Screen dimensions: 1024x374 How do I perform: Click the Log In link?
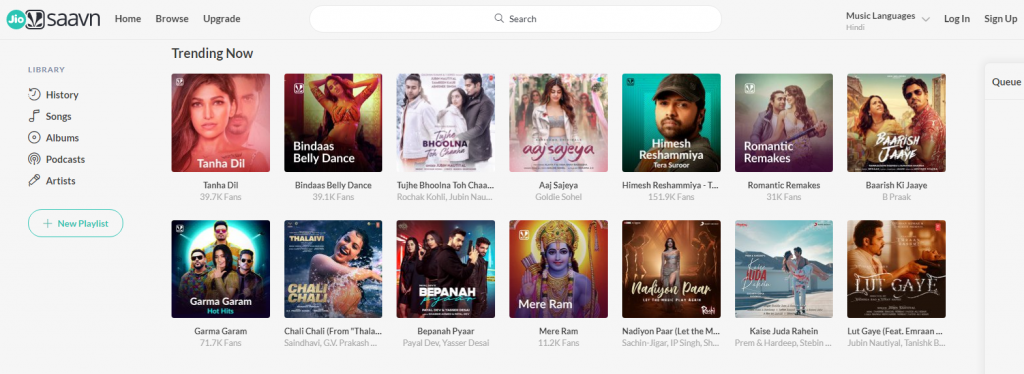click(957, 19)
